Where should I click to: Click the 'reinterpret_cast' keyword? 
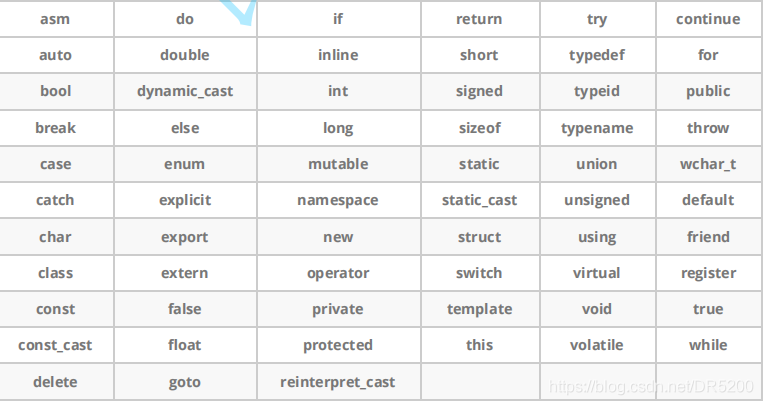click(x=338, y=382)
